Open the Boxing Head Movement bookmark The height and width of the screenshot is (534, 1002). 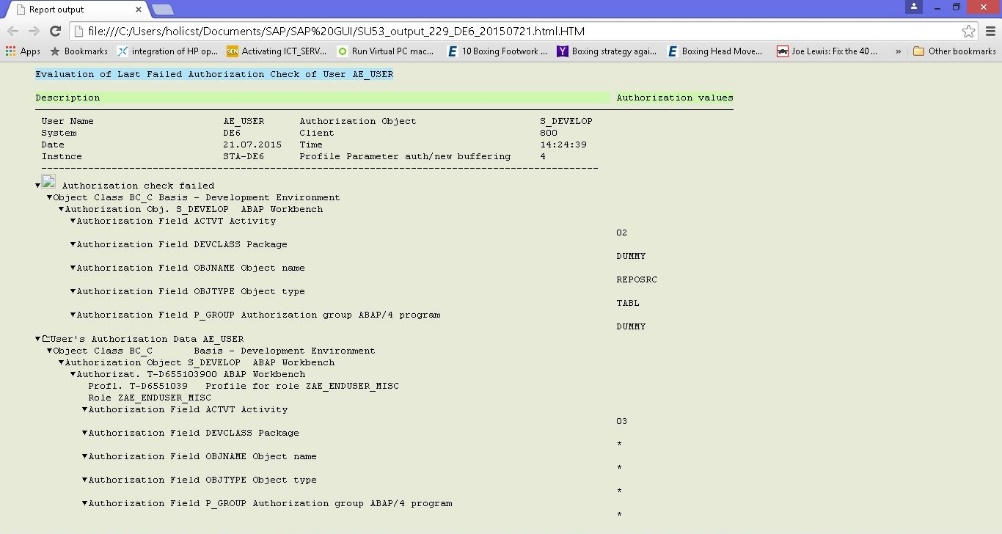(715, 51)
